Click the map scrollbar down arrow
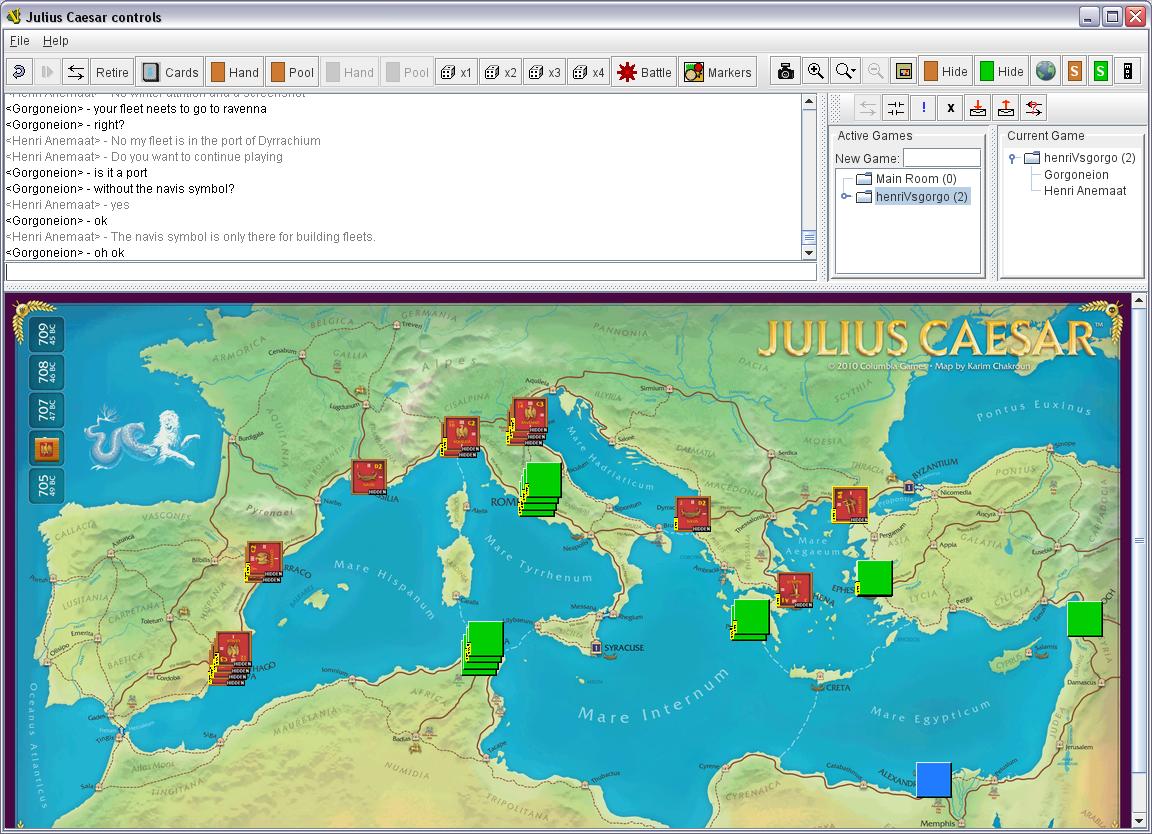Viewport: 1152px width, 834px height. click(x=1139, y=821)
